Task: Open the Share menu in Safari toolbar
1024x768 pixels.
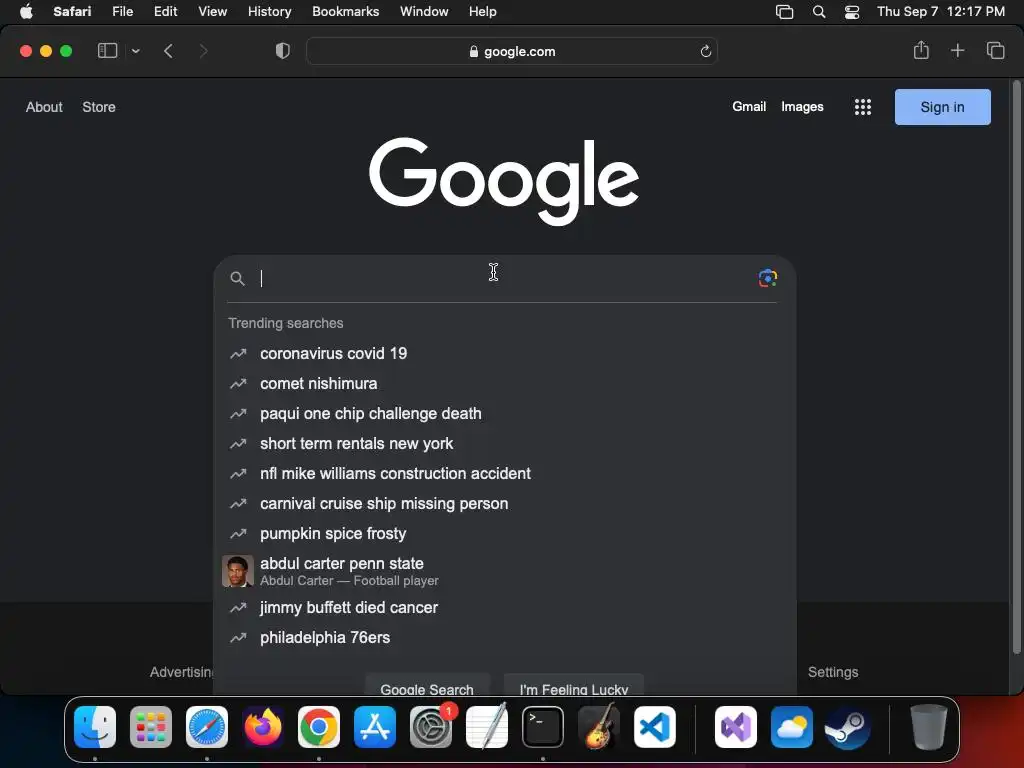Action: [x=921, y=50]
